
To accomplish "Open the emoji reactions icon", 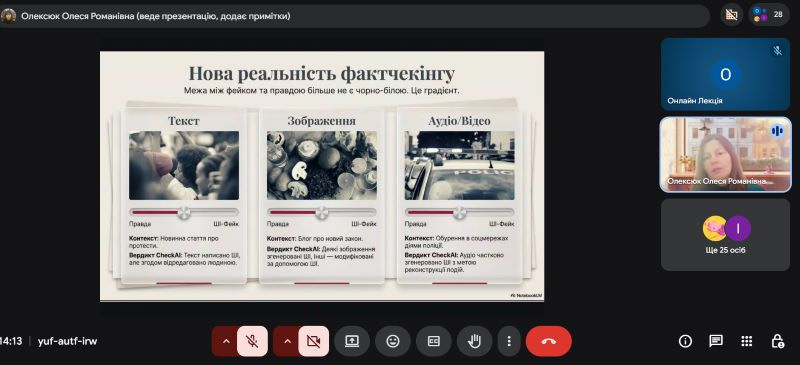I will (393, 341).
